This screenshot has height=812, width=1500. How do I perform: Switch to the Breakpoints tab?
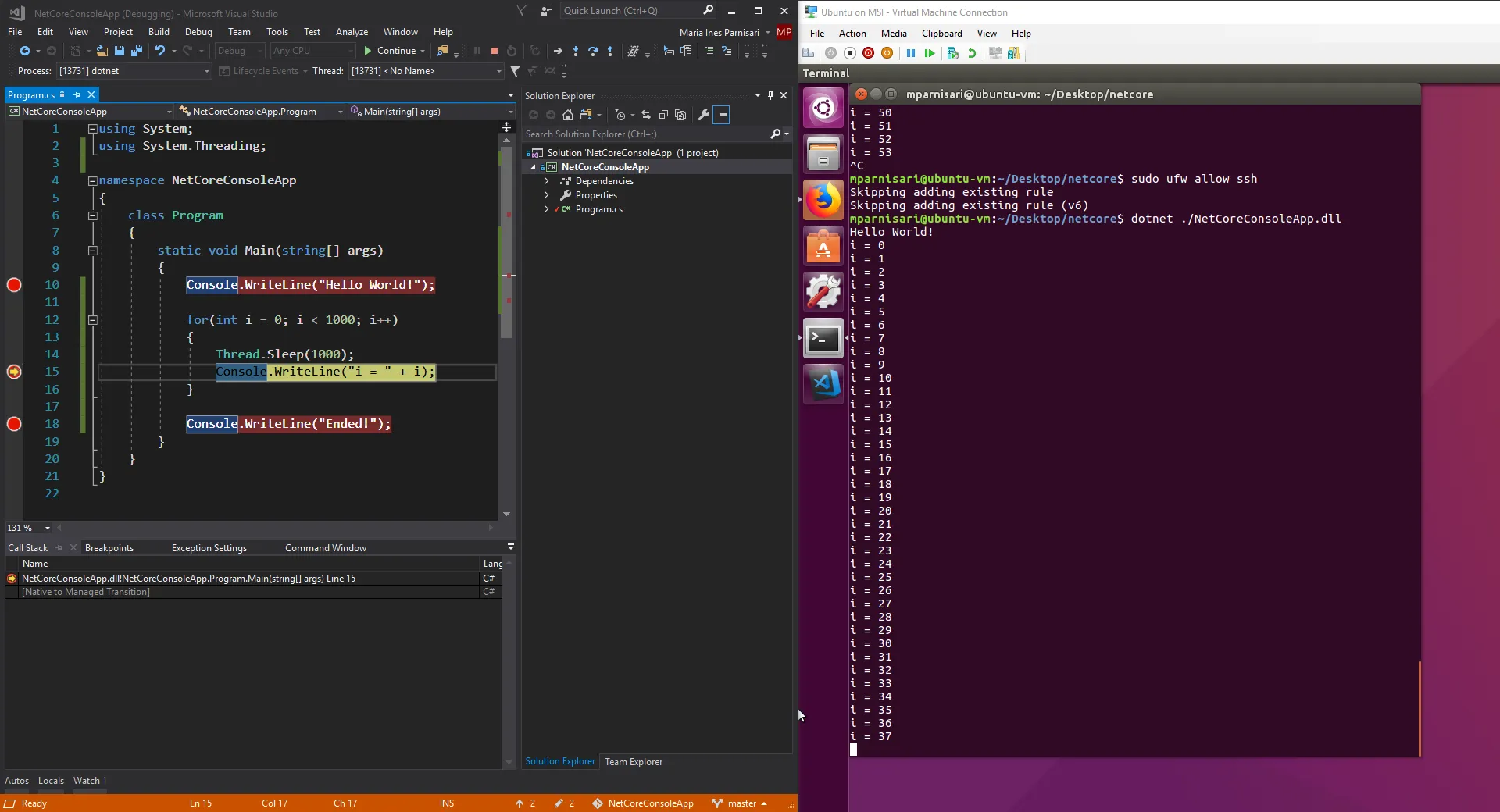click(x=109, y=548)
